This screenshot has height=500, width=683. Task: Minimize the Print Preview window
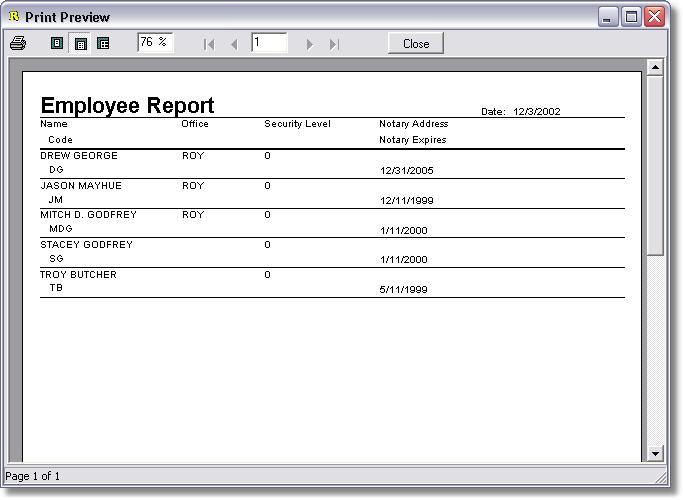(x=608, y=17)
